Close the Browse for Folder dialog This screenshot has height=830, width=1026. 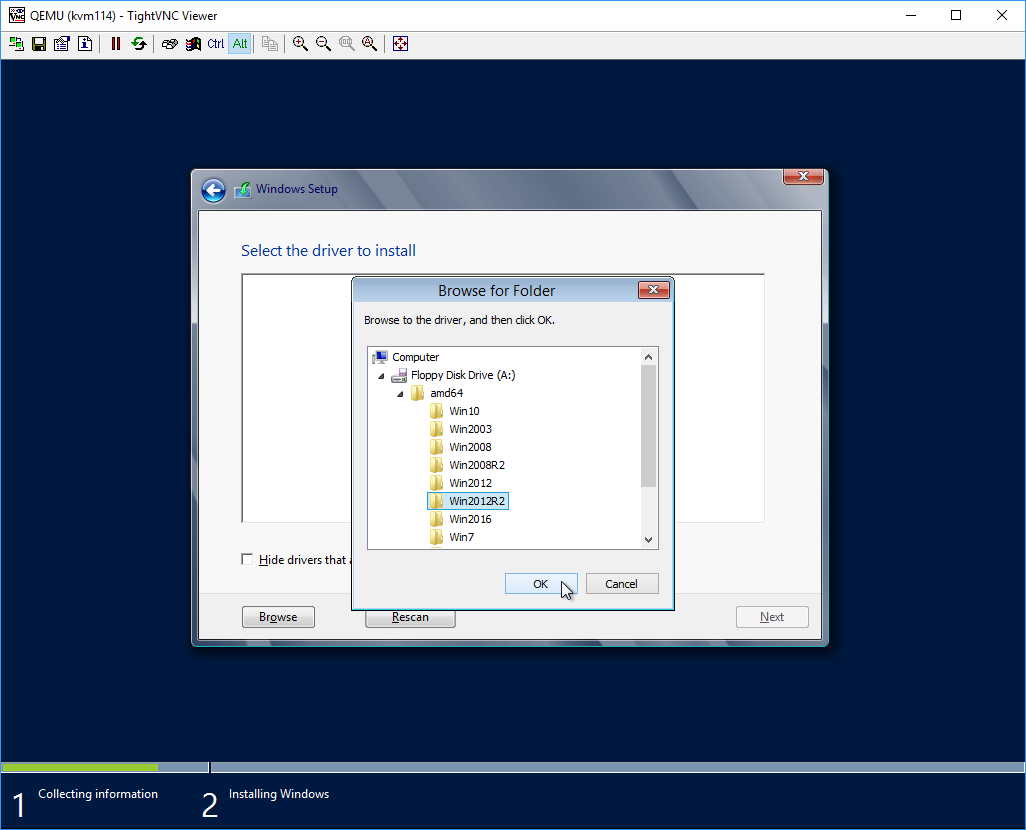pyautogui.click(x=654, y=290)
